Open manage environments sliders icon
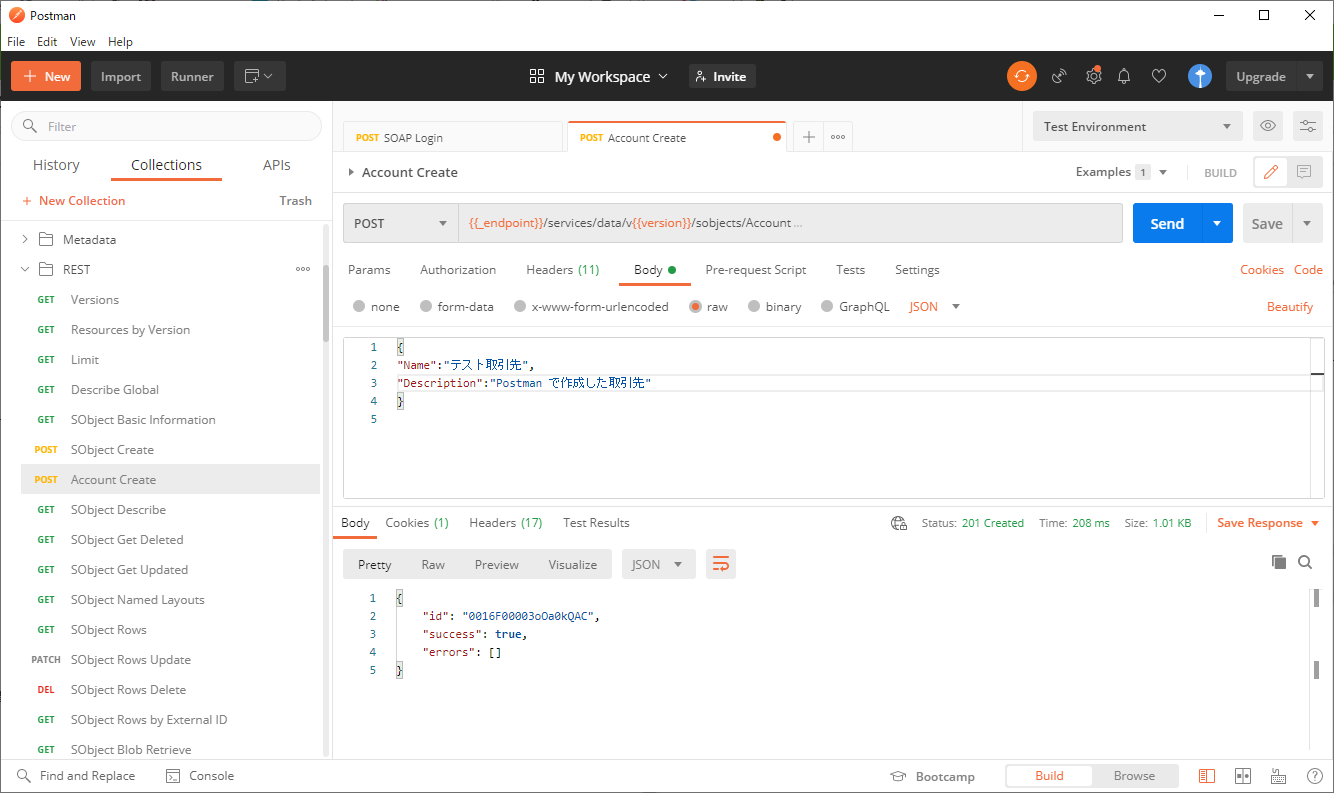The image size is (1334, 793). 1307,126
